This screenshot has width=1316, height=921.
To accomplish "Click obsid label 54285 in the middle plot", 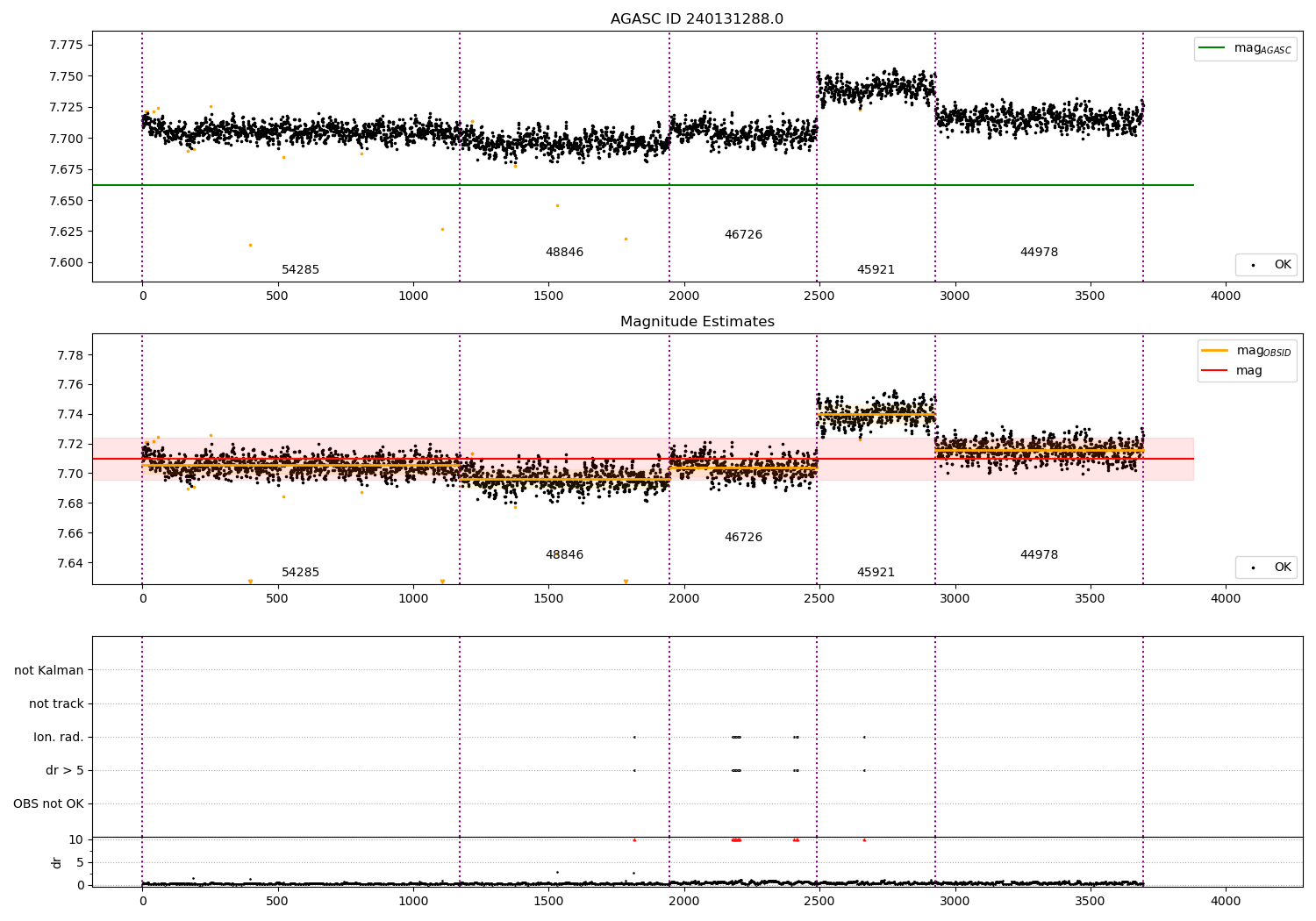I will (300, 572).
